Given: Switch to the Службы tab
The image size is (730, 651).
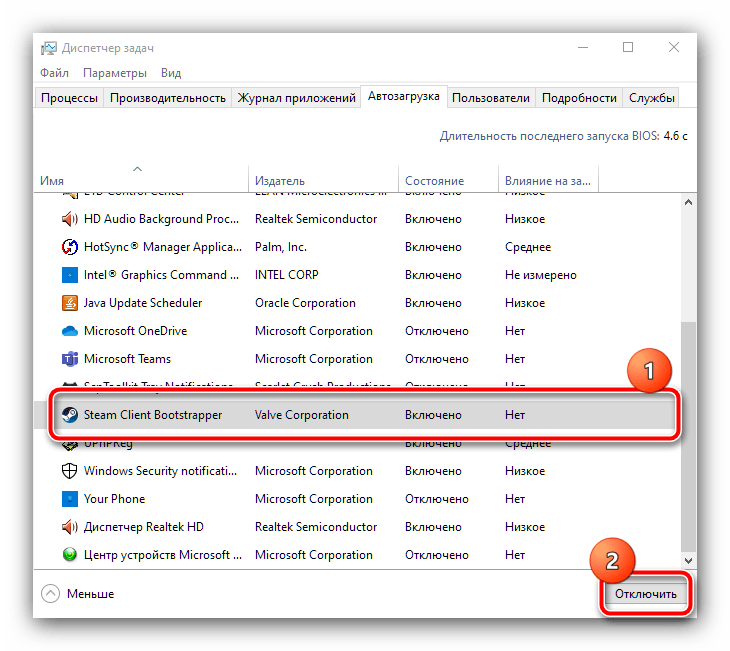Looking at the screenshot, I should (x=651, y=98).
